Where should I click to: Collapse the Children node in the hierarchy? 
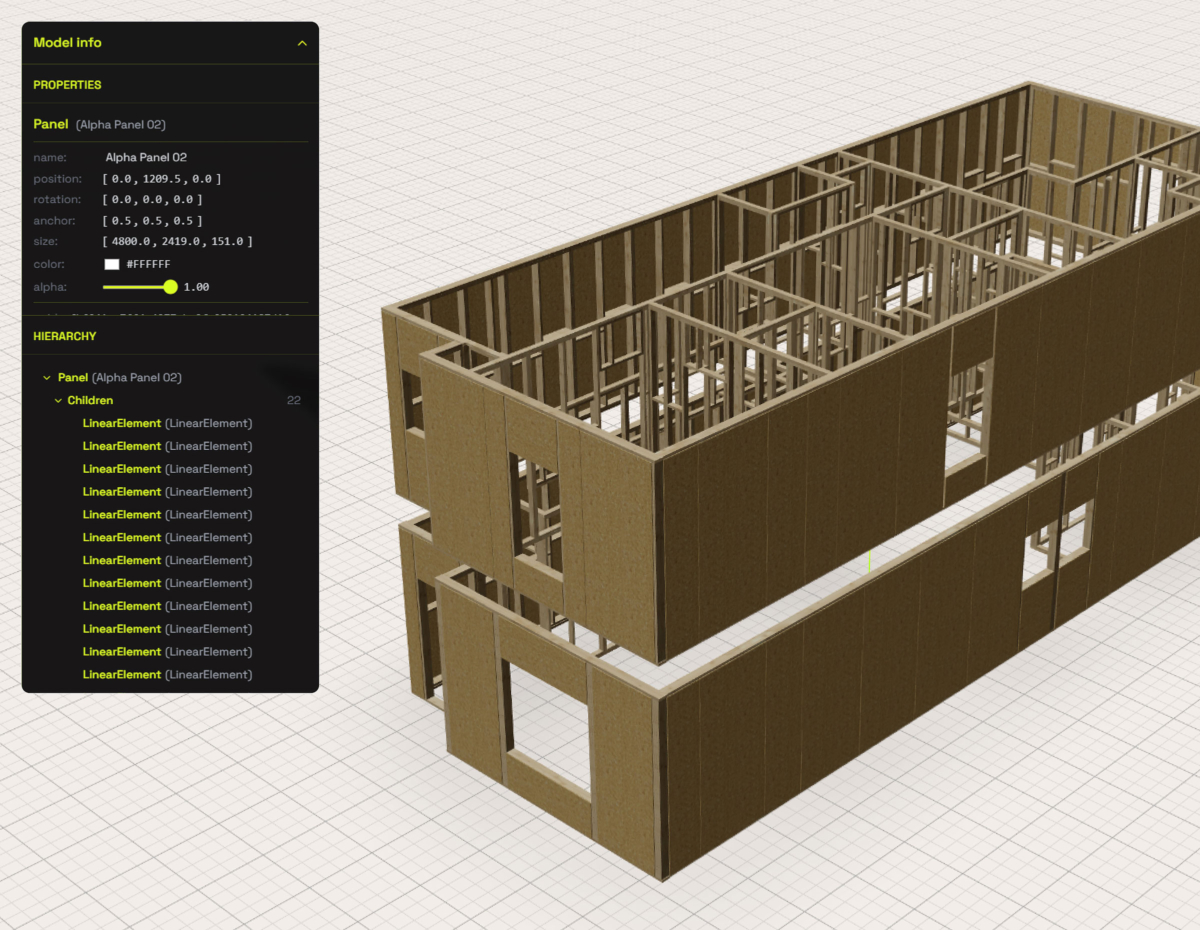point(58,400)
